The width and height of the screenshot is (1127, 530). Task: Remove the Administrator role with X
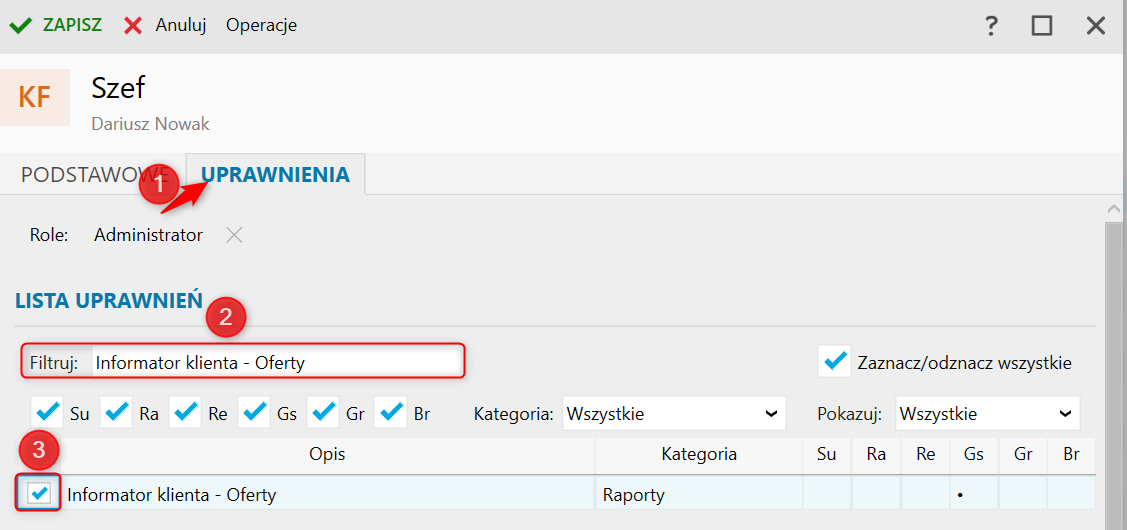coord(234,235)
